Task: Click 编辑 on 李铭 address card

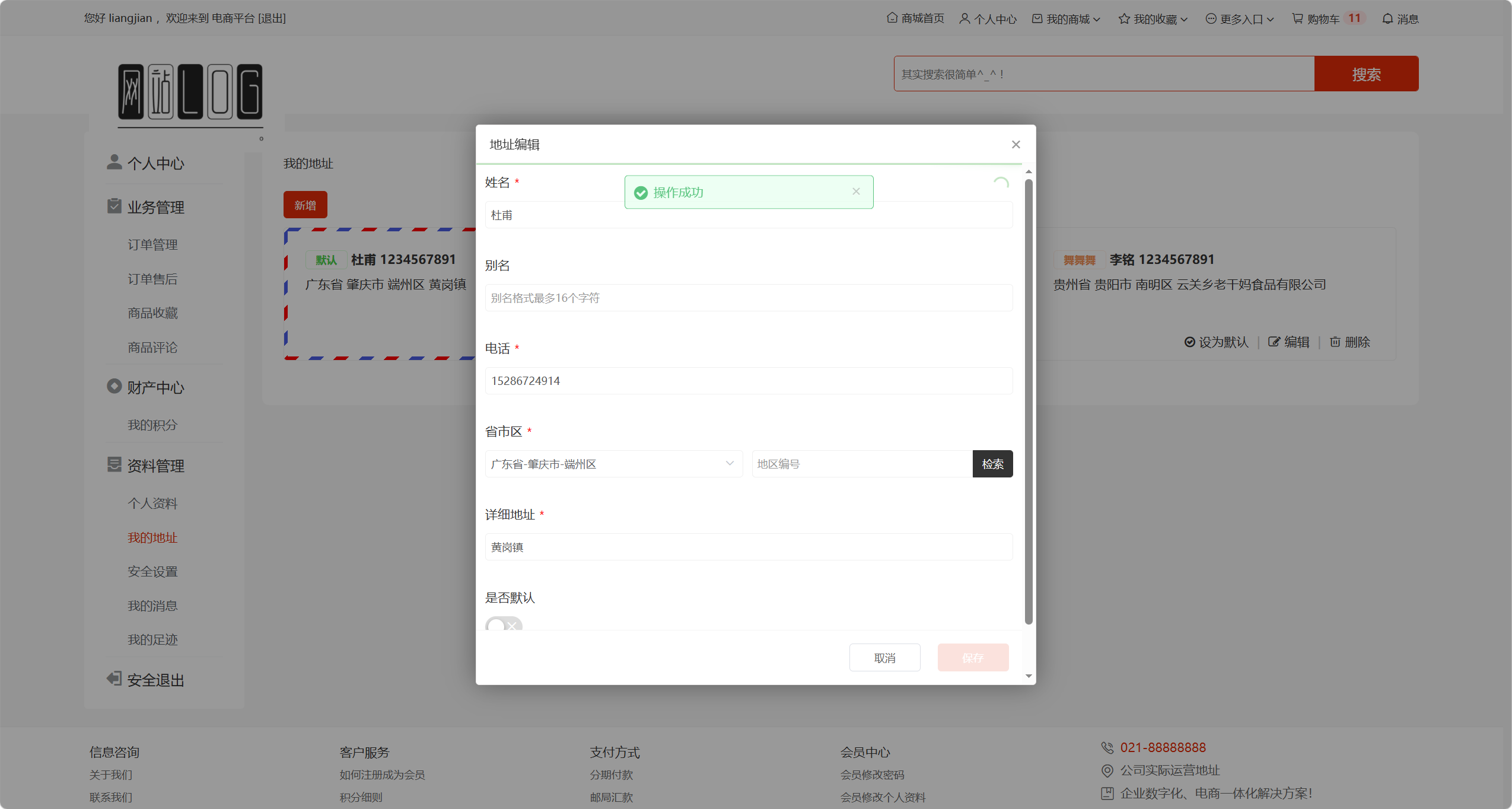Action: [x=1288, y=342]
